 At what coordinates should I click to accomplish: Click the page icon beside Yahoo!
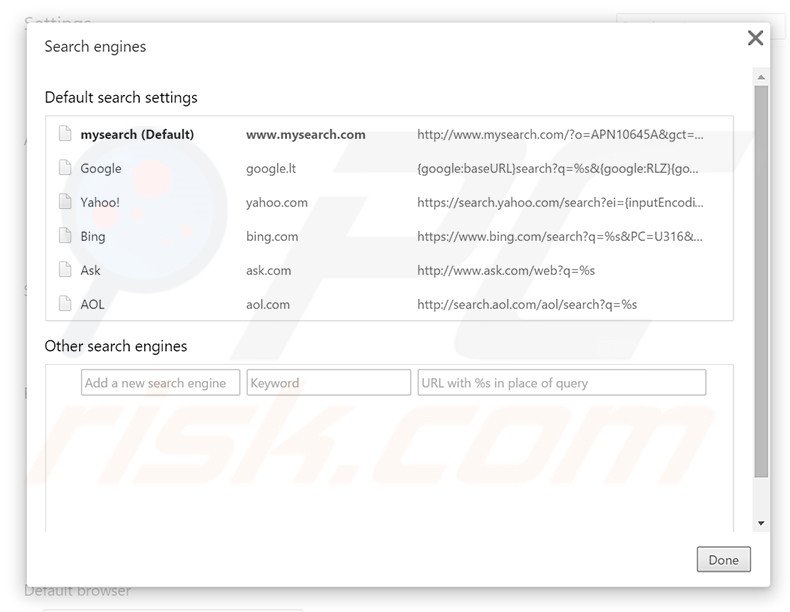tap(65, 201)
